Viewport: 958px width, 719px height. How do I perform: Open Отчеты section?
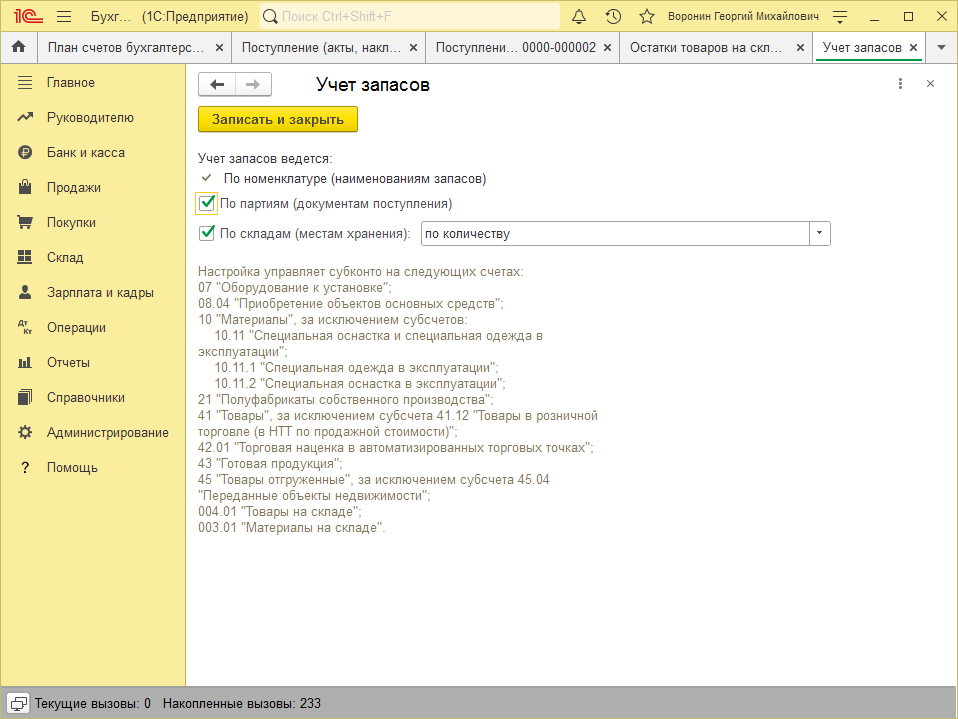tap(68, 362)
